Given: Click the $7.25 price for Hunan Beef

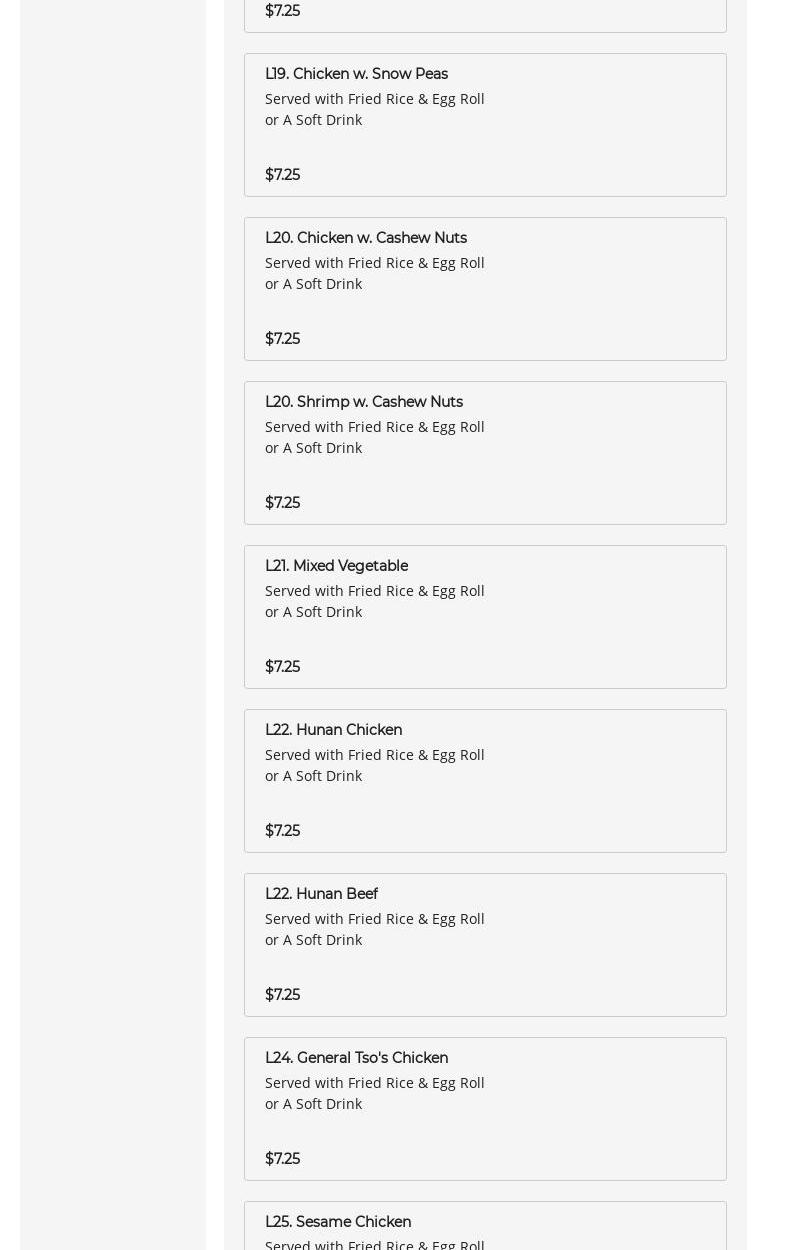Looking at the screenshot, I should (282, 995).
